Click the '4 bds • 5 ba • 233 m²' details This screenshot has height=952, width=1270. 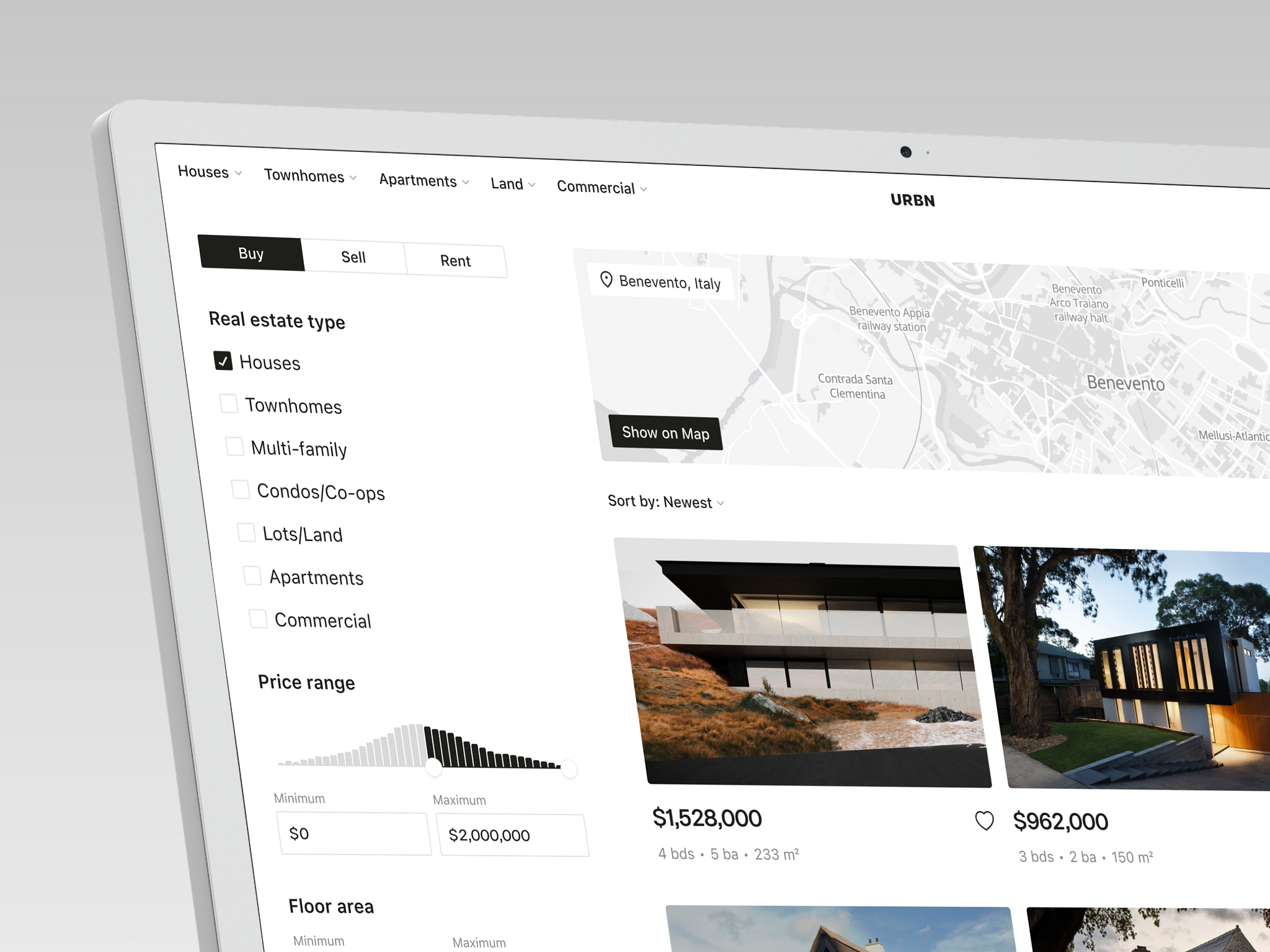[729, 854]
